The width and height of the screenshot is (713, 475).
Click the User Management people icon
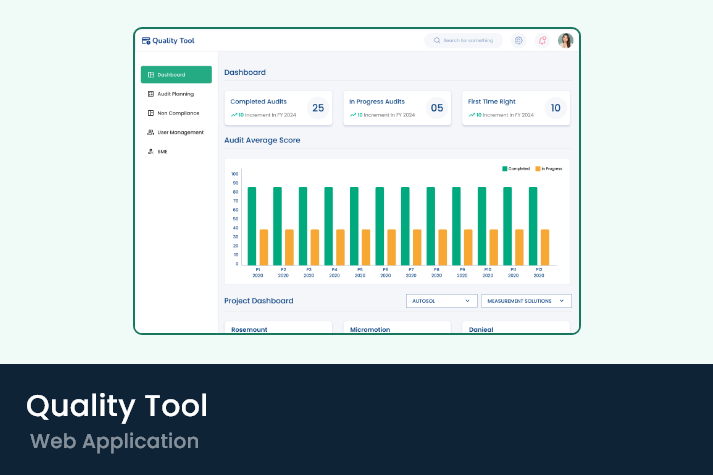pos(150,132)
